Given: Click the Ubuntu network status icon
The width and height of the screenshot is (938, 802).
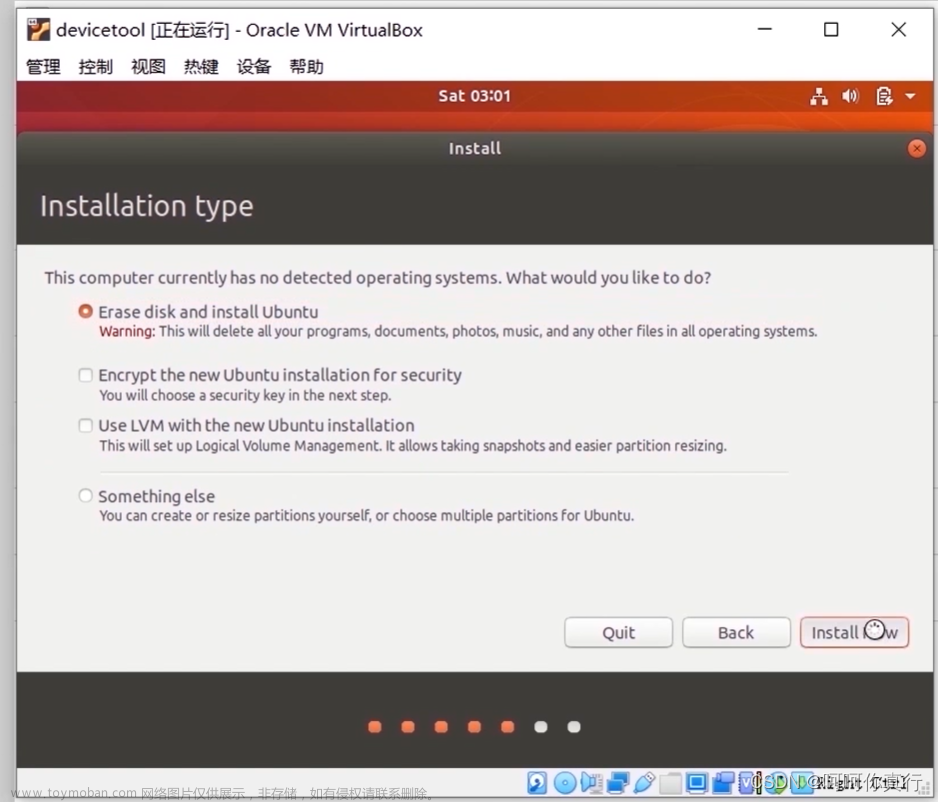Looking at the screenshot, I should tap(819, 96).
